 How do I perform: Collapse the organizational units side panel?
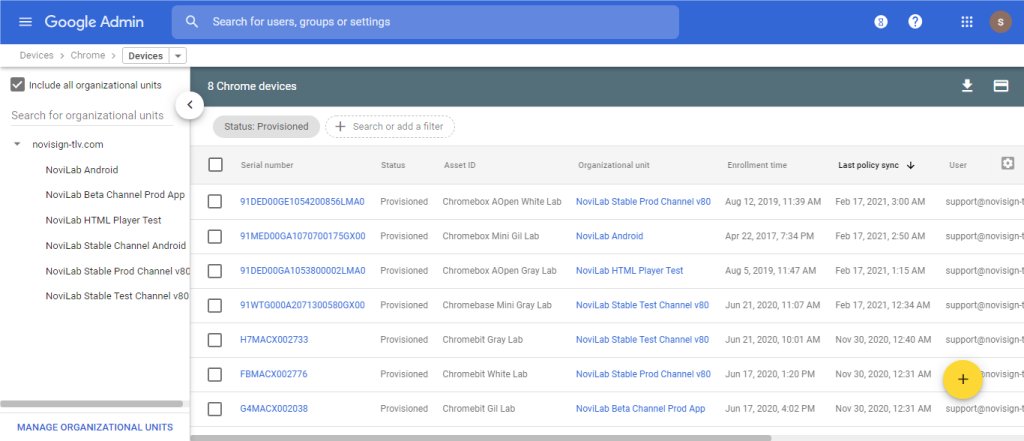pyautogui.click(x=189, y=105)
